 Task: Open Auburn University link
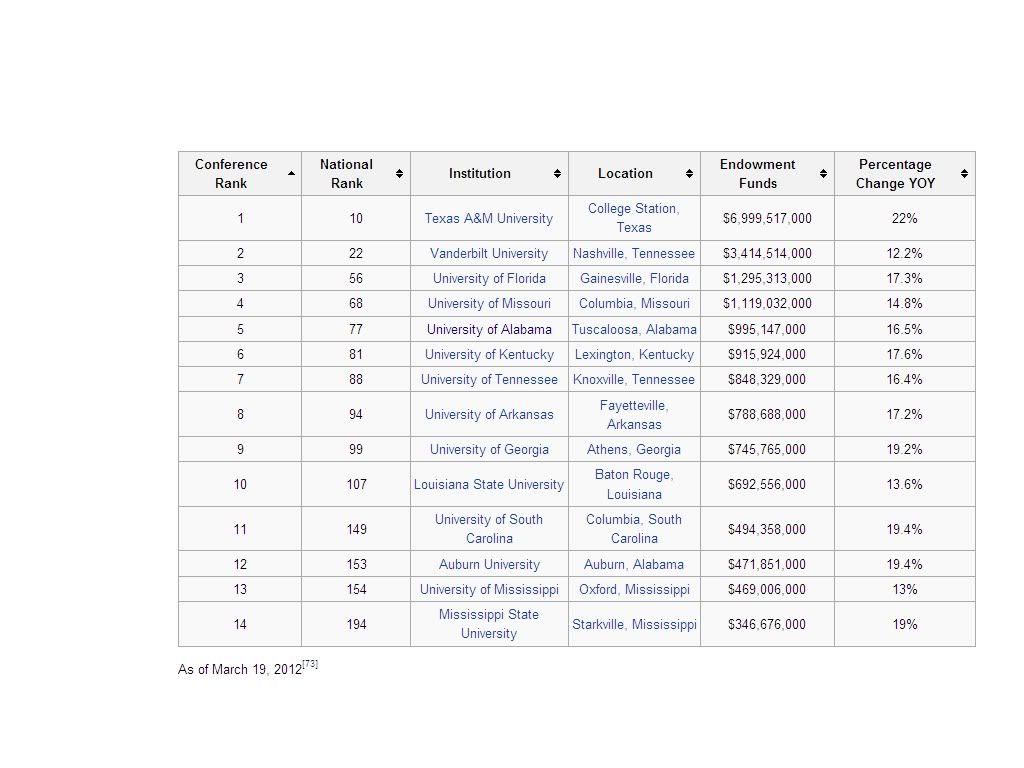coord(489,565)
